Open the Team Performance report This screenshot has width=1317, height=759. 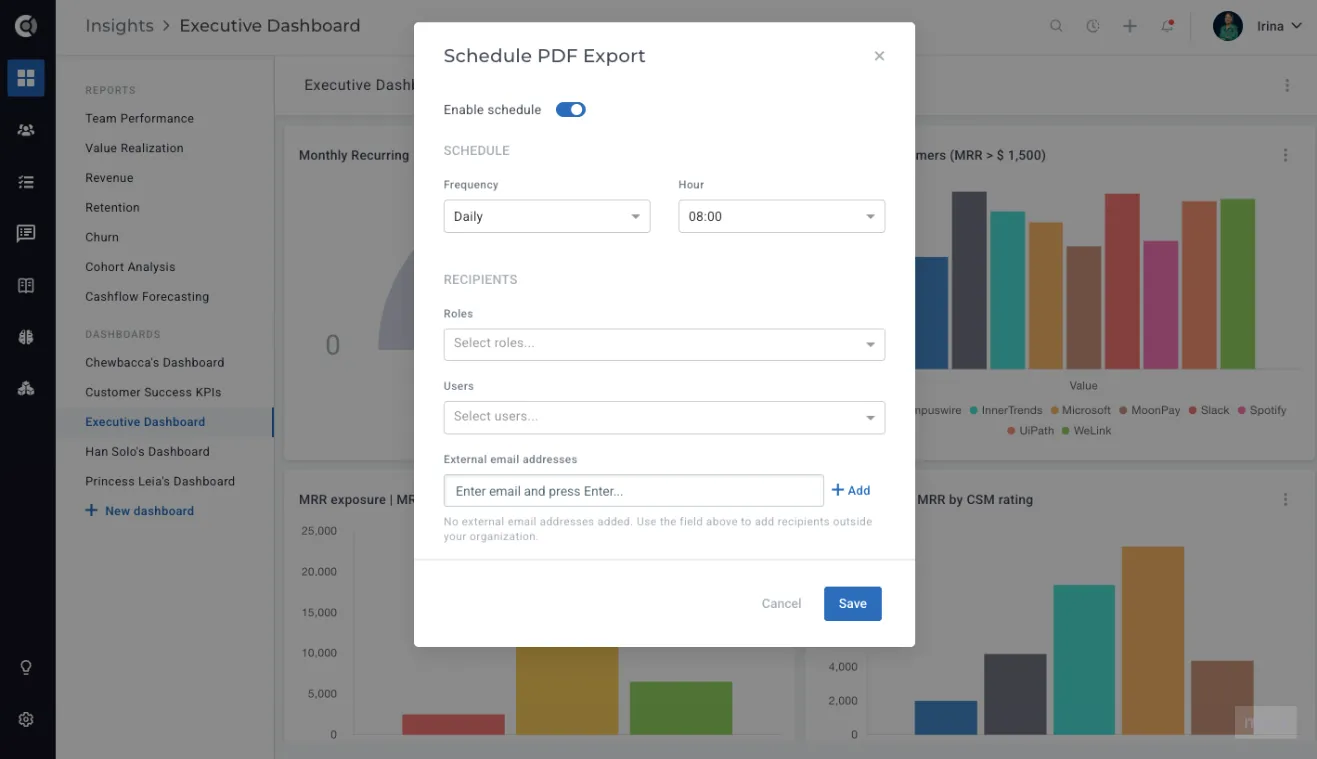coord(140,118)
